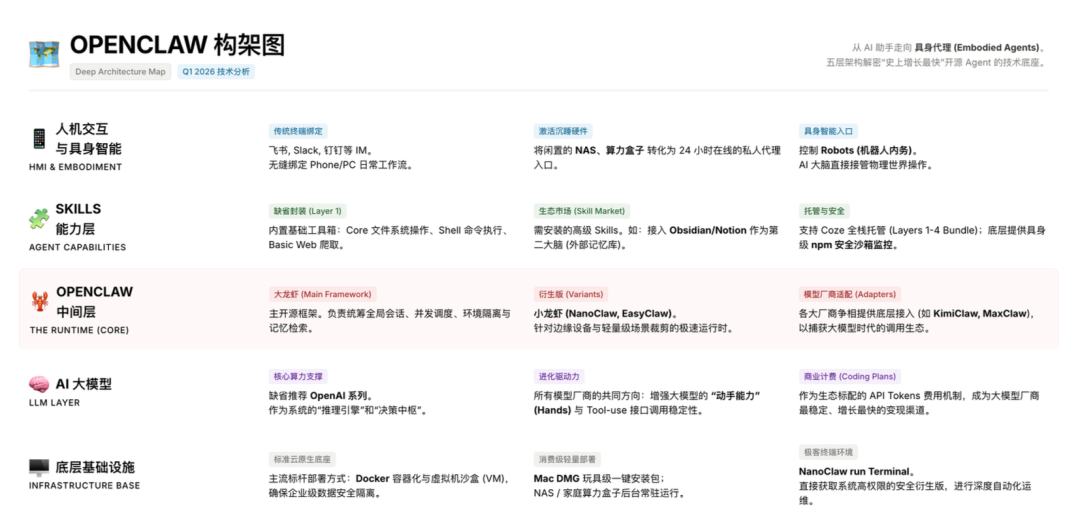Click the 模型厂商适配 (Adapters) tag
This screenshot has height=527, width=1080.
(850, 294)
